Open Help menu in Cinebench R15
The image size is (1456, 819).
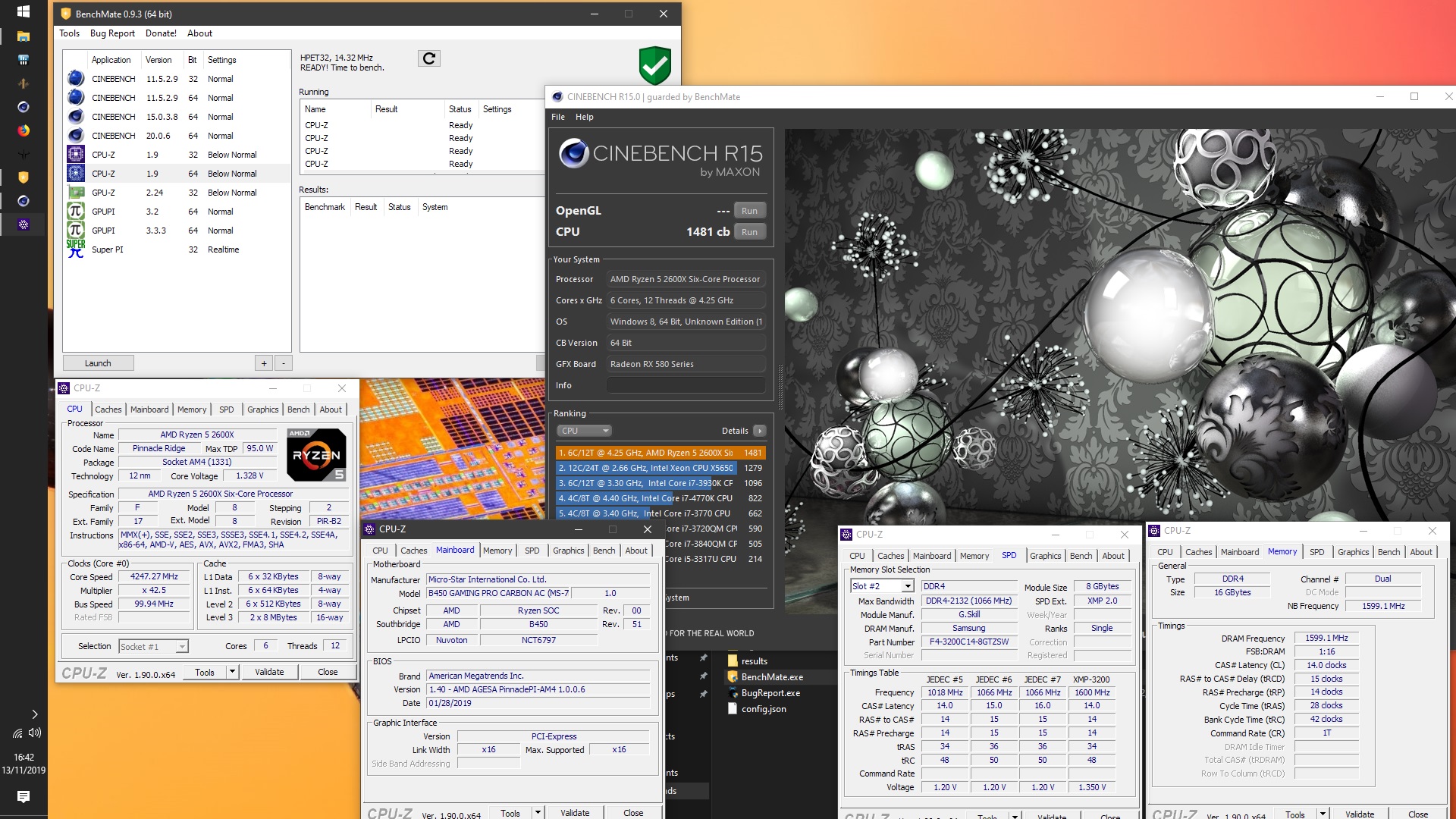point(584,117)
